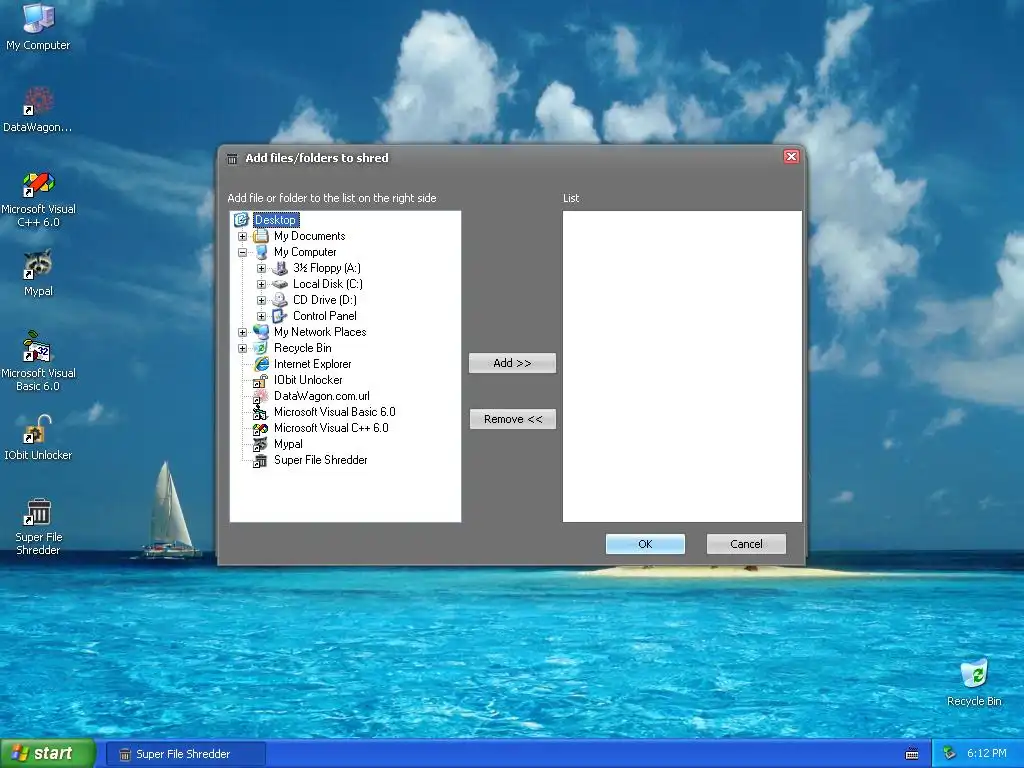Click the tray icon beside the clock

[950, 754]
